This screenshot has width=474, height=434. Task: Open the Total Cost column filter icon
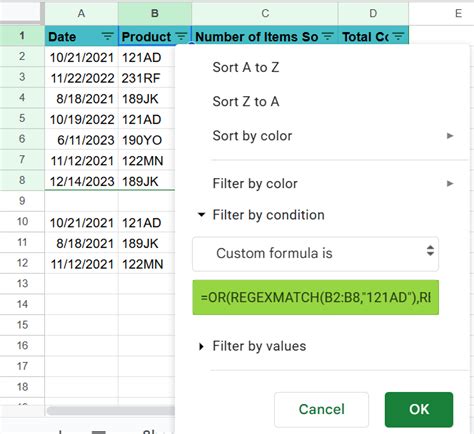pyautogui.click(x=398, y=36)
